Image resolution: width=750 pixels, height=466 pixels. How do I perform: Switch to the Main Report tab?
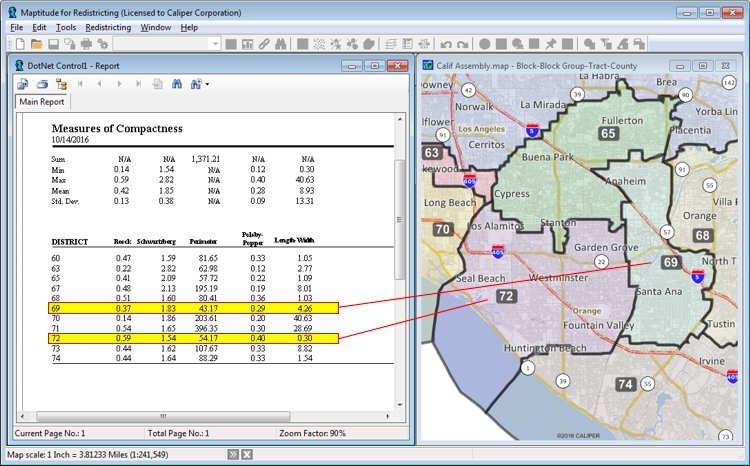[43, 102]
